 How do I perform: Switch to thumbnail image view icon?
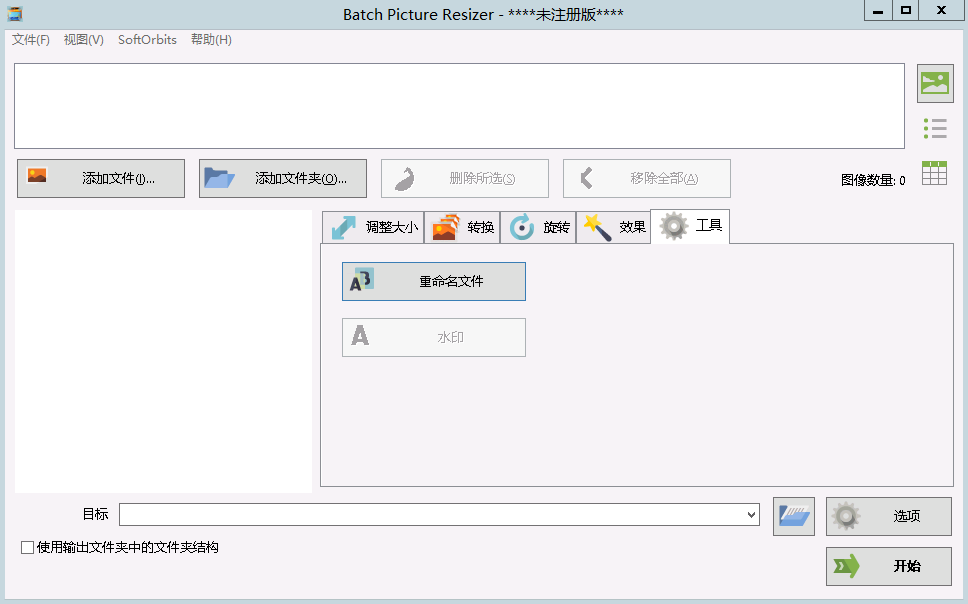(x=935, y=83)
